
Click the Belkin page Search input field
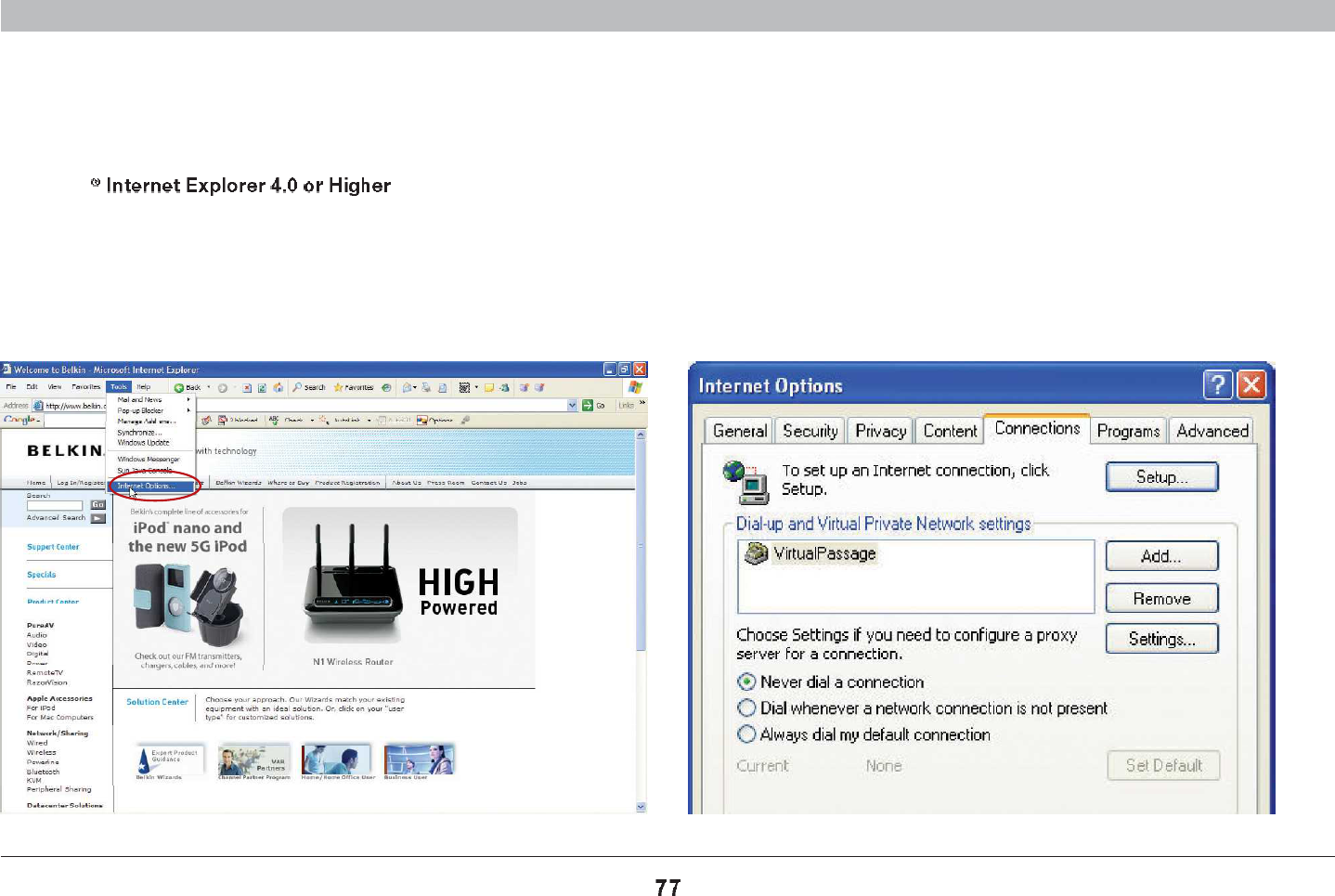55,505
